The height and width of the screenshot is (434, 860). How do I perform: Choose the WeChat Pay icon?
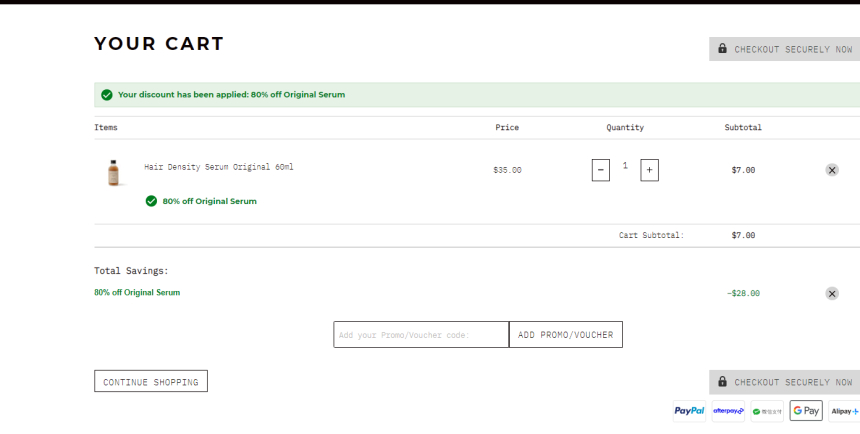tap(767, 411)
